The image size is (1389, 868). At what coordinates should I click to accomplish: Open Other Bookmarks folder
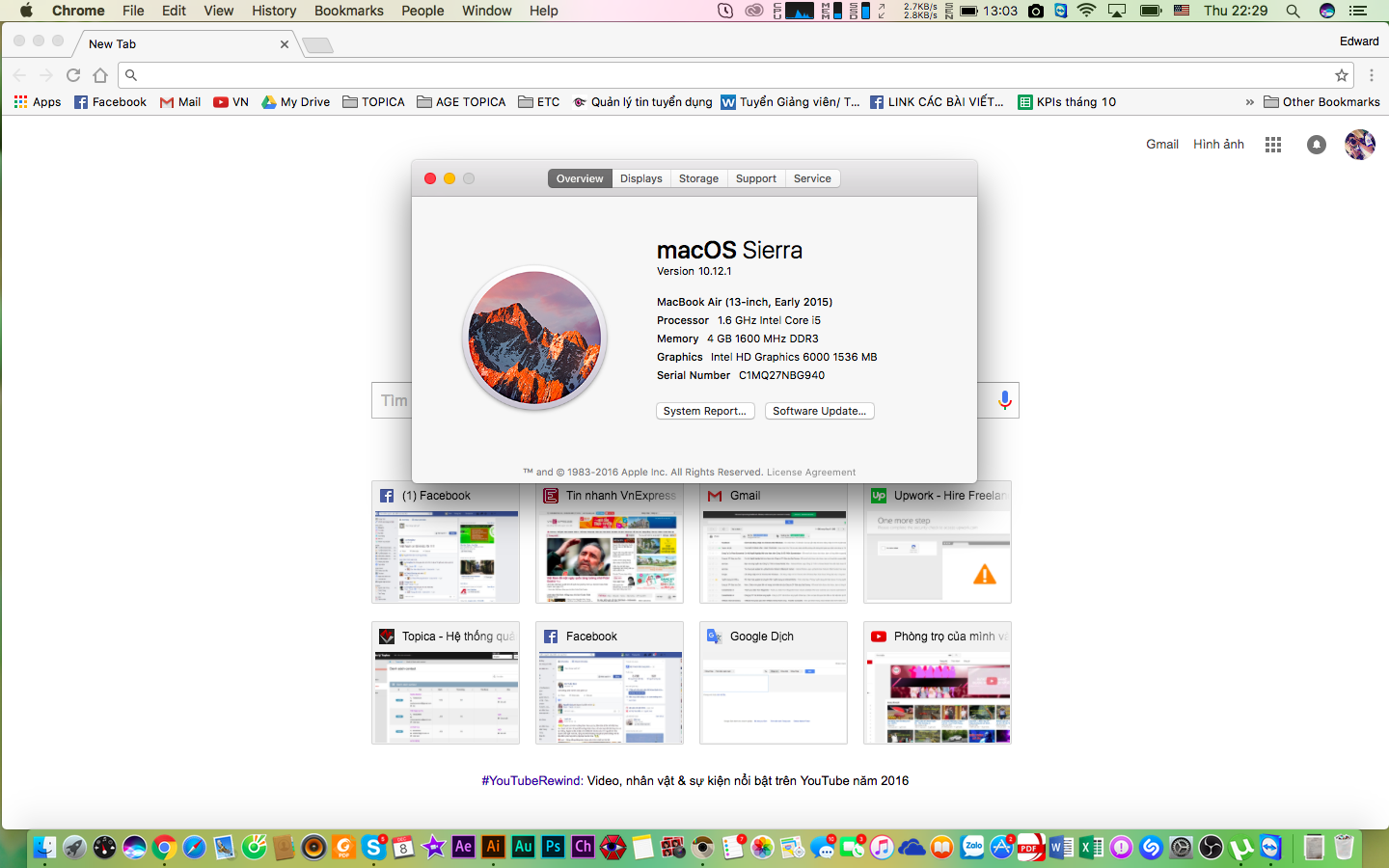click(1321, 102)
